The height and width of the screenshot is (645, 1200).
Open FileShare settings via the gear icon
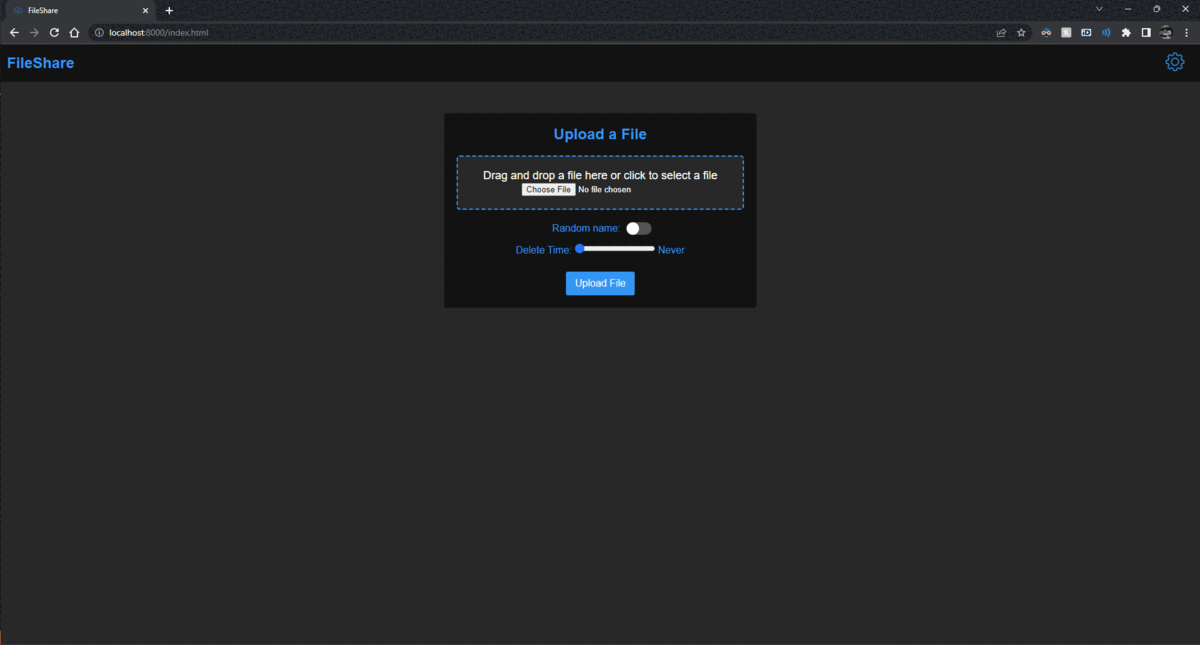click(1174, 61)
